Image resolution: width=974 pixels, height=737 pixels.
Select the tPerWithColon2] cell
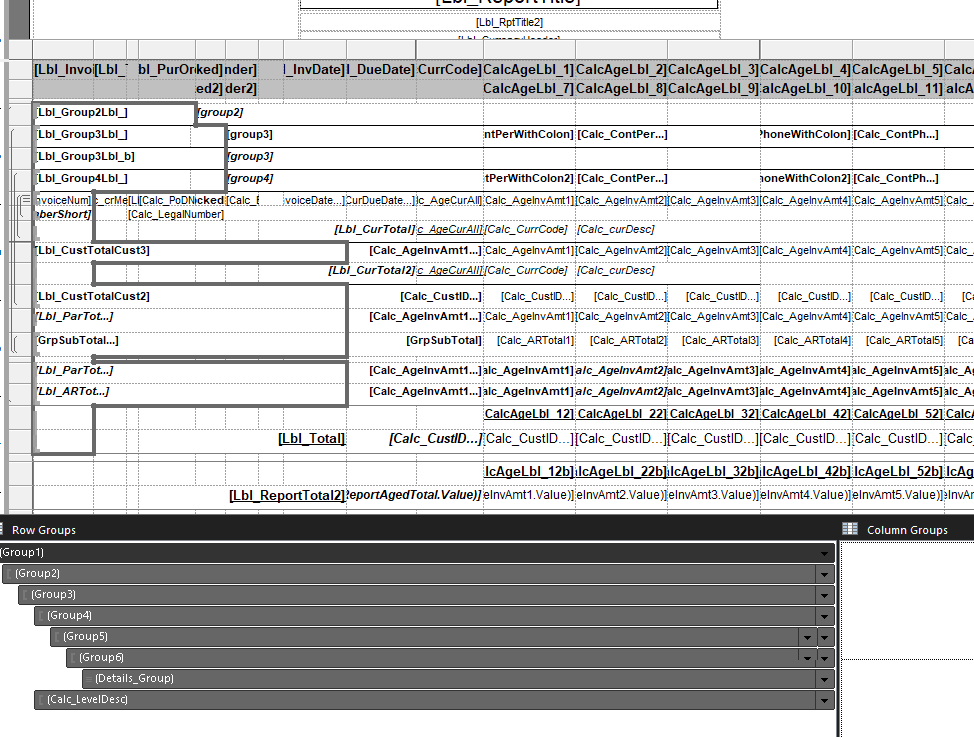529,179
